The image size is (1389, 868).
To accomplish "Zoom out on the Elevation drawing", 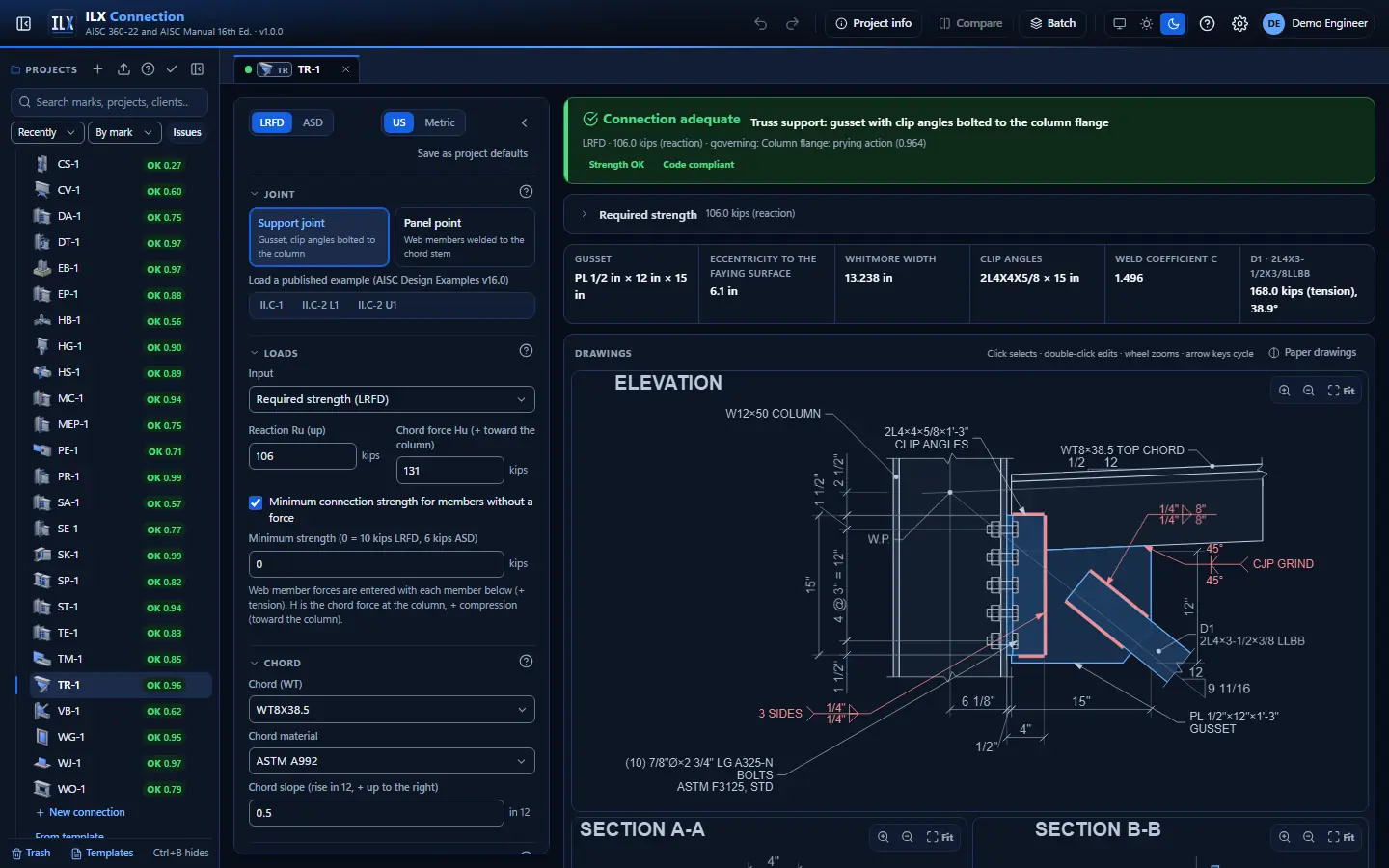I will point(1308,391).
